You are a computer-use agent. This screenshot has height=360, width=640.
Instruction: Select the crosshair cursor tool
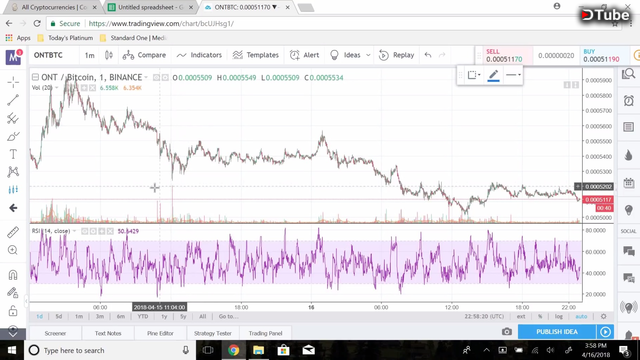click(13, 82)
